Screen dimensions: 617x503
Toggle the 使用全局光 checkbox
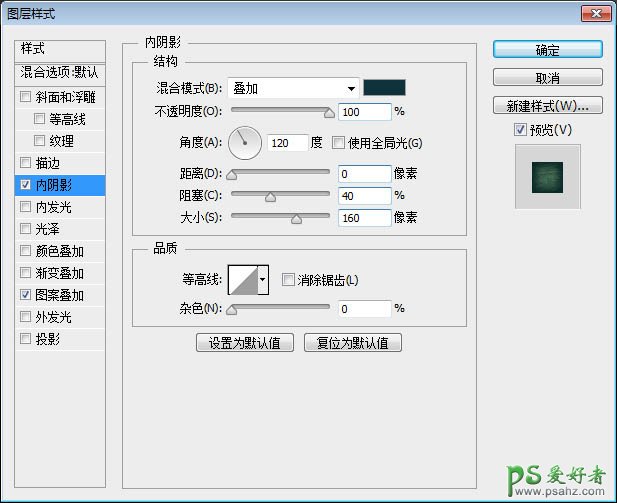tap(338, 143)
